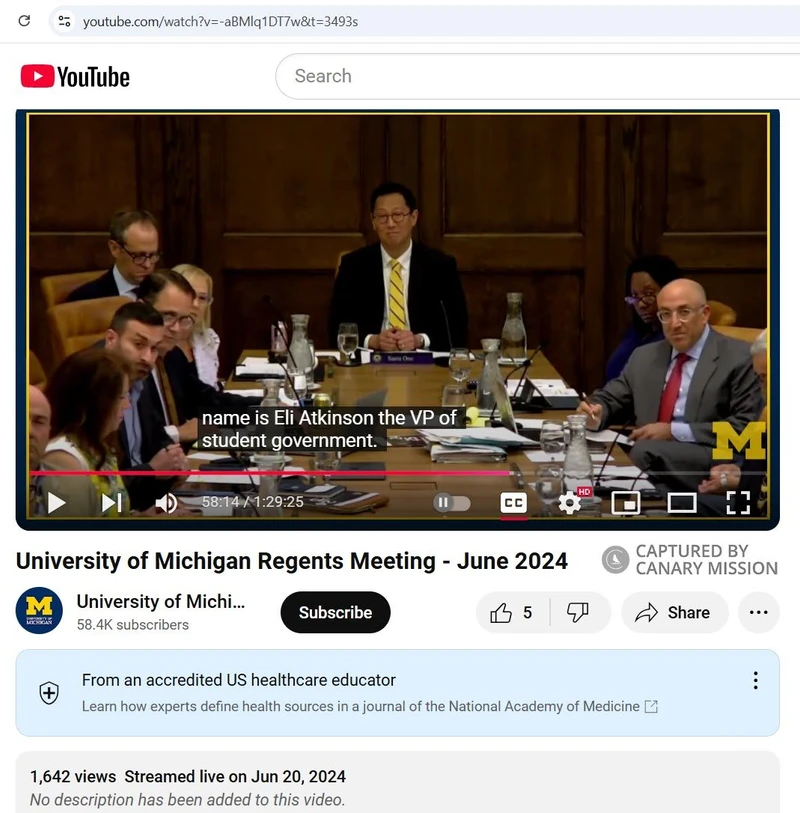Select the YouTube URL in the address bar
The width and height of the screenshot is (800, 813).
(220, 22)
